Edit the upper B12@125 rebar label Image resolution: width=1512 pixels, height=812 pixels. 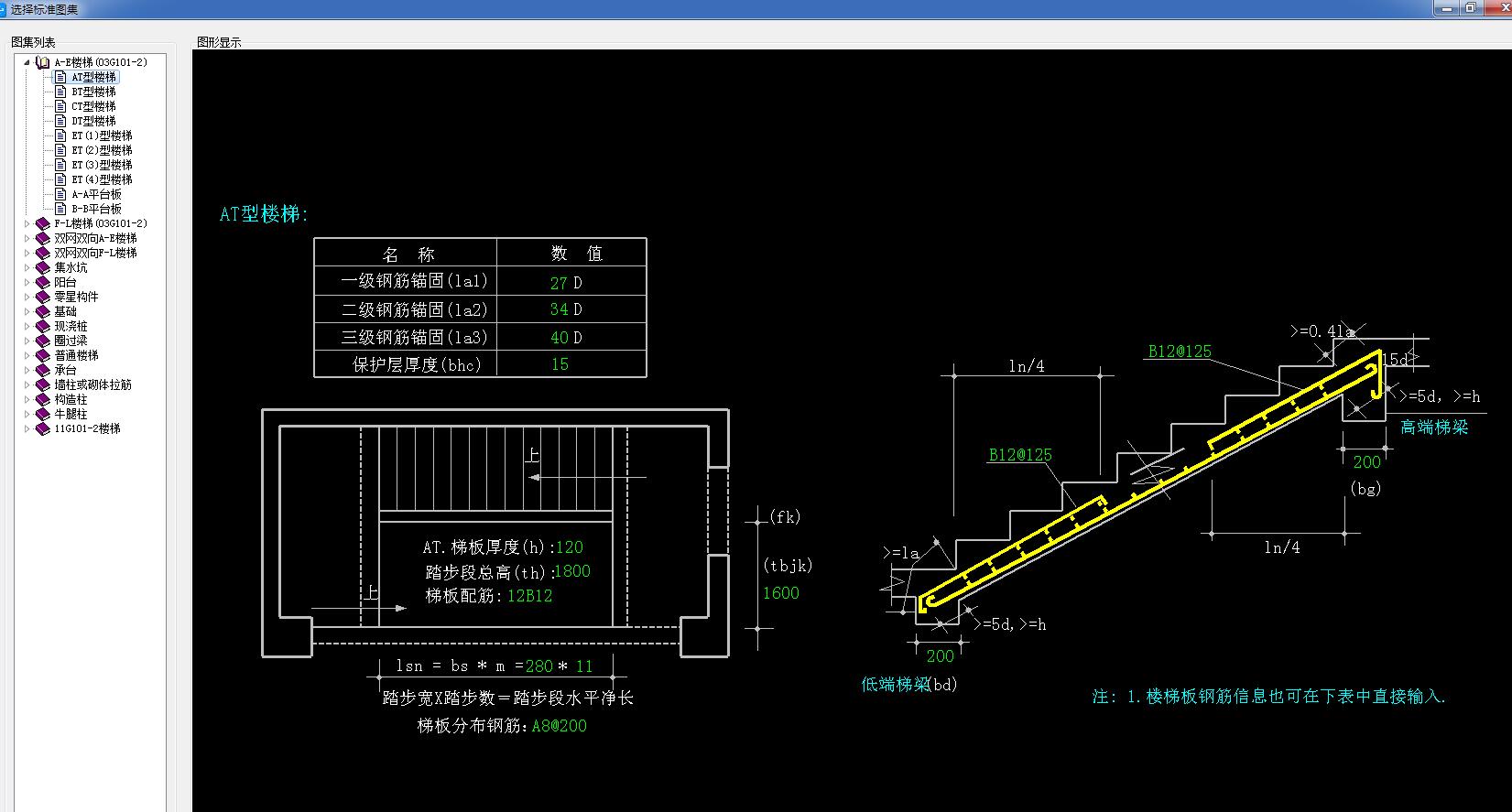pos(1180,351)
